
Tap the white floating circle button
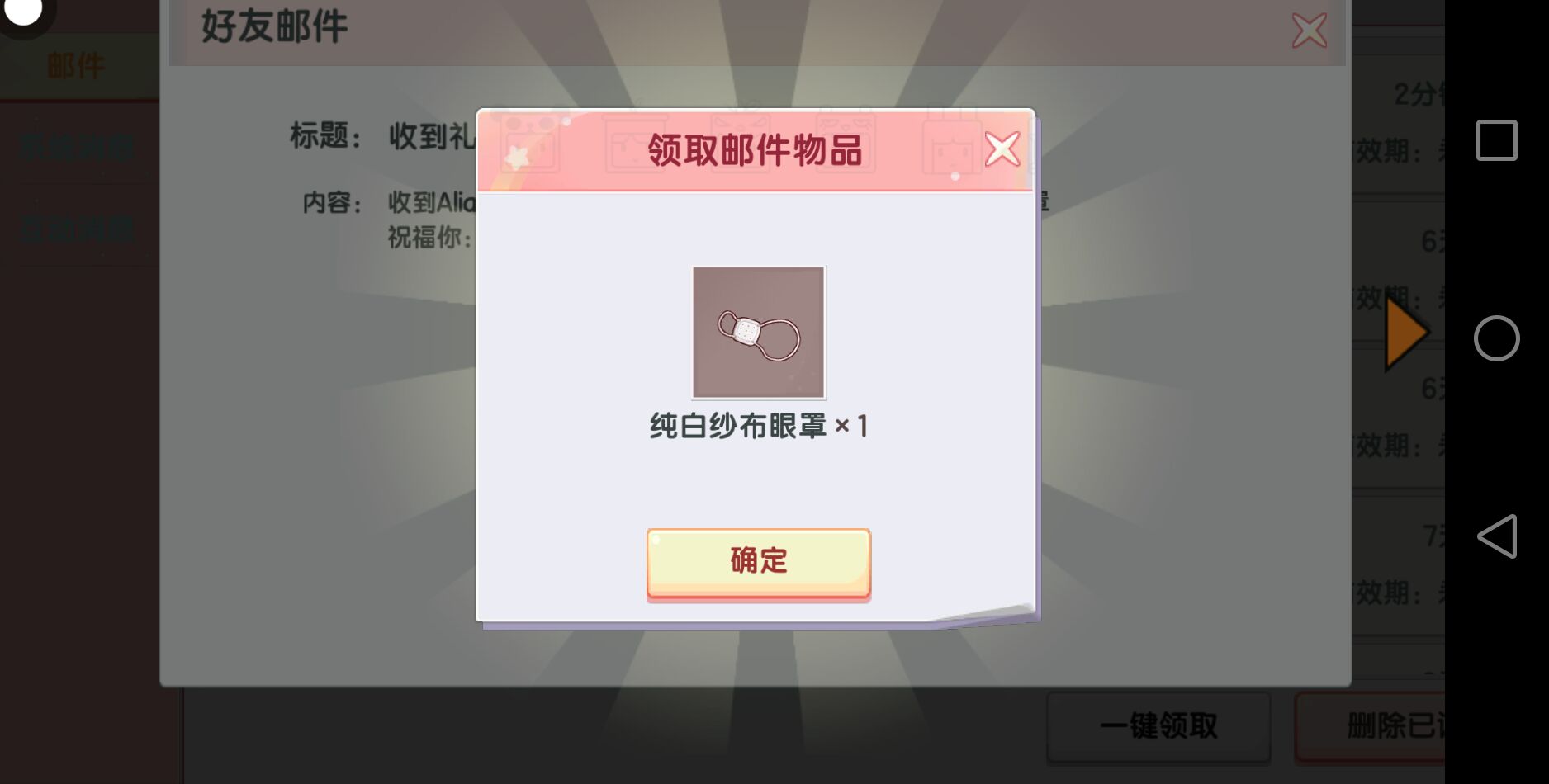coord(23,12)
